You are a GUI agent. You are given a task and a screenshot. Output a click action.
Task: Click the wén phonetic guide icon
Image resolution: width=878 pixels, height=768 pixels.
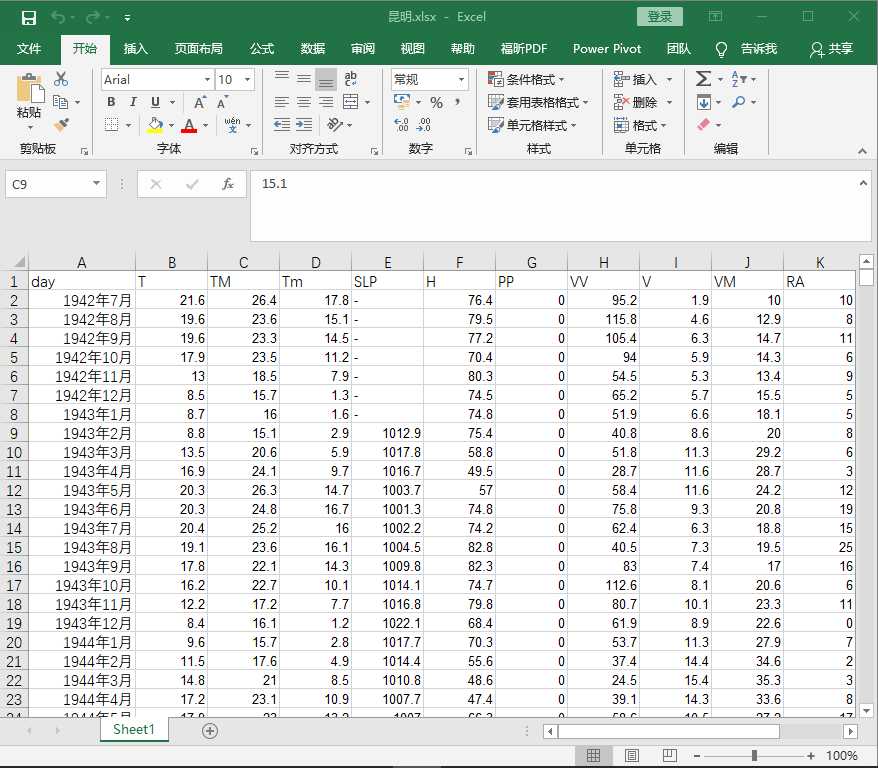232,125
